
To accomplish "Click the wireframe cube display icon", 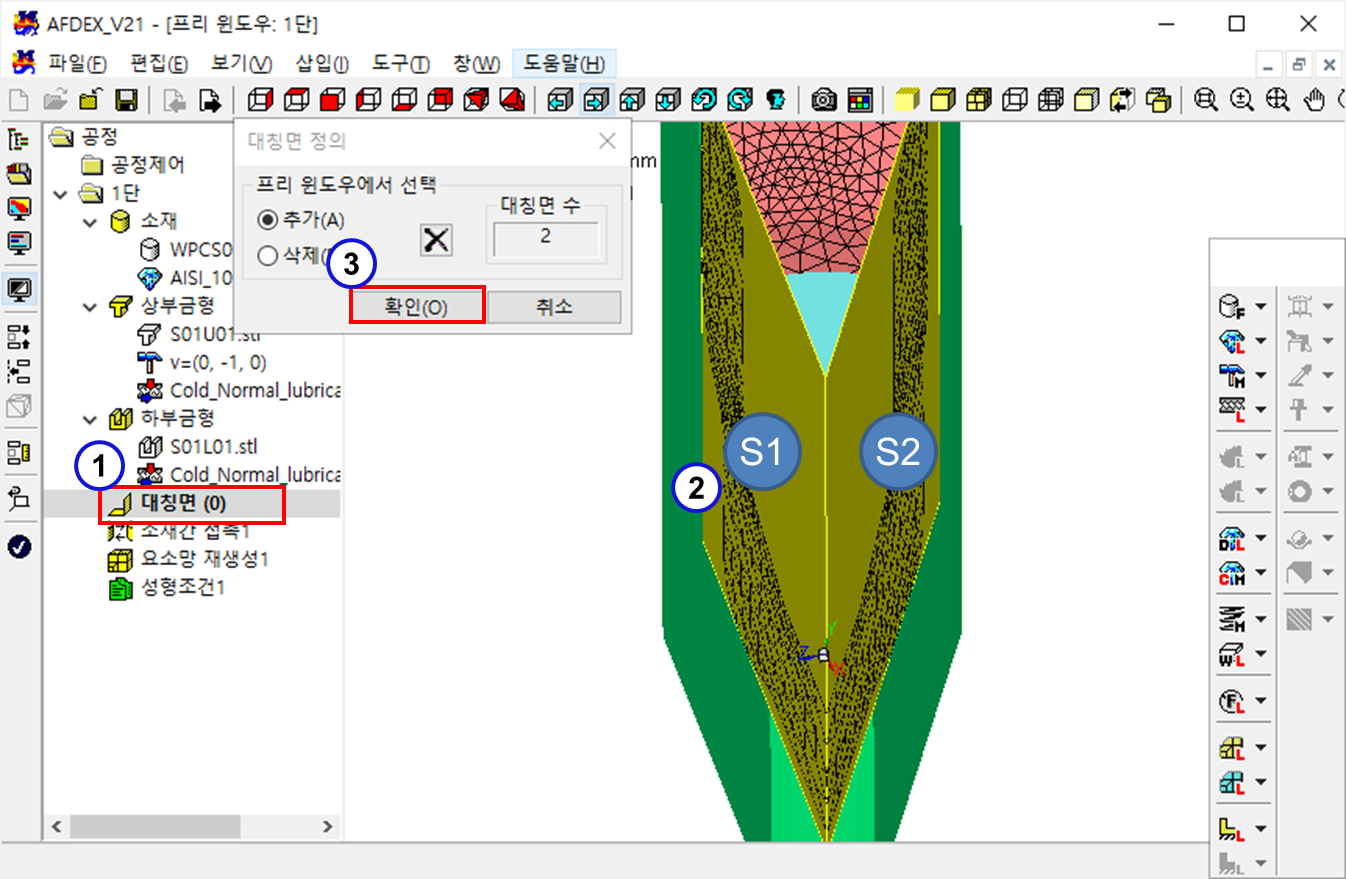I will pos(1015,100).
